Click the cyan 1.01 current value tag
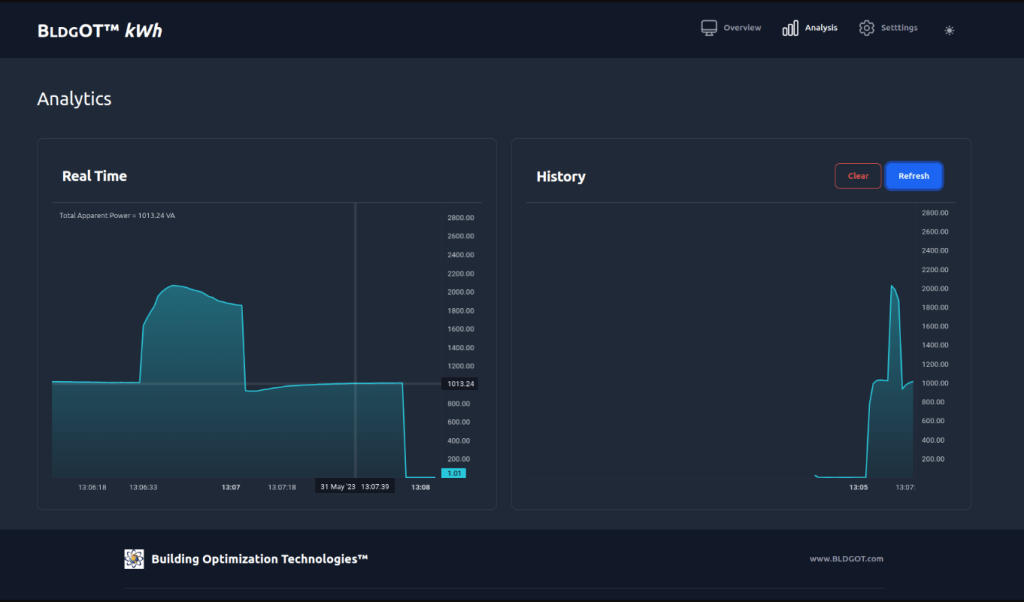The height and width of the screenshot is (602, 1024). 453,474
